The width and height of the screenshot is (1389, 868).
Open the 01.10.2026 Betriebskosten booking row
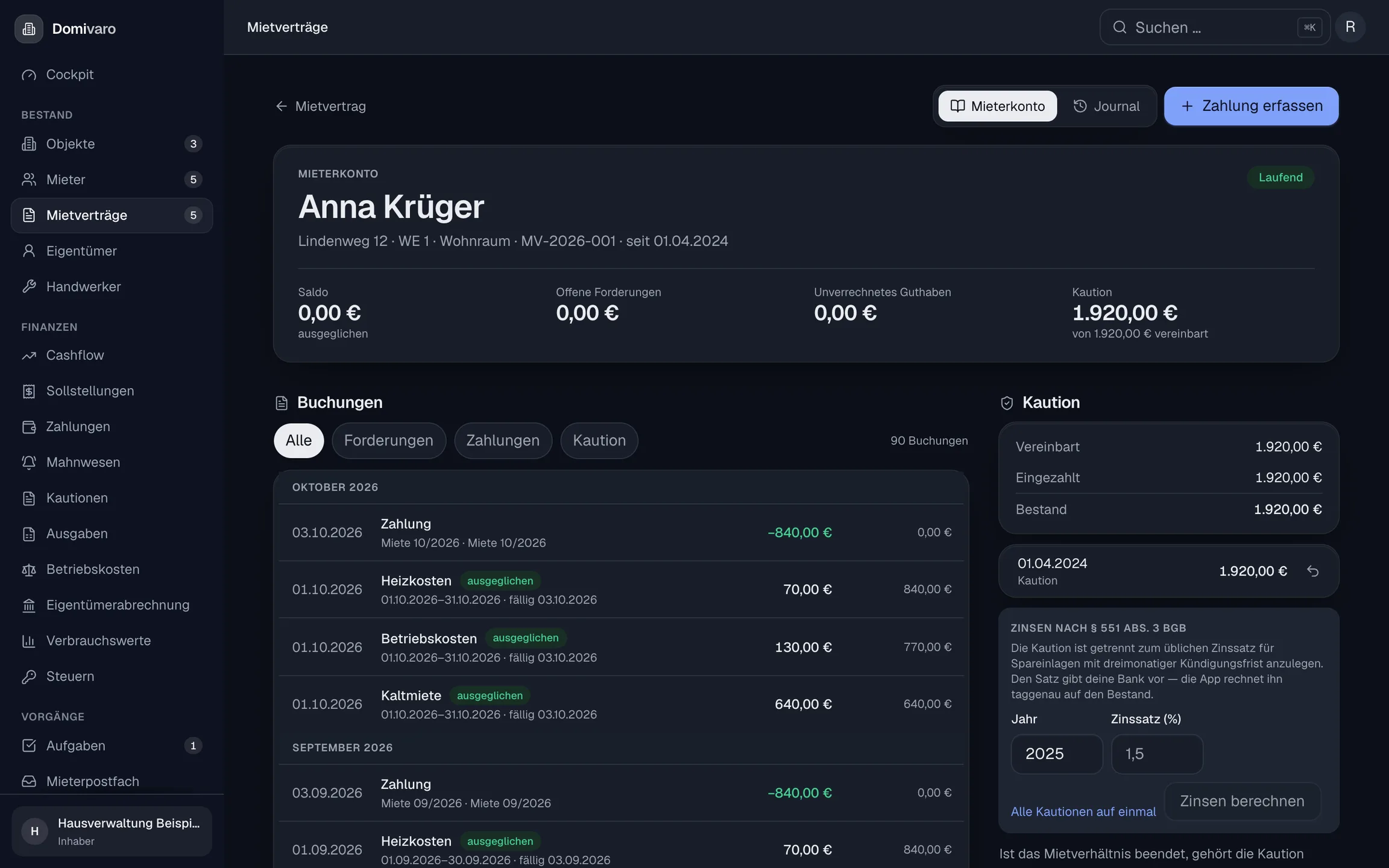pyautogui.click(x=621, y=647)
